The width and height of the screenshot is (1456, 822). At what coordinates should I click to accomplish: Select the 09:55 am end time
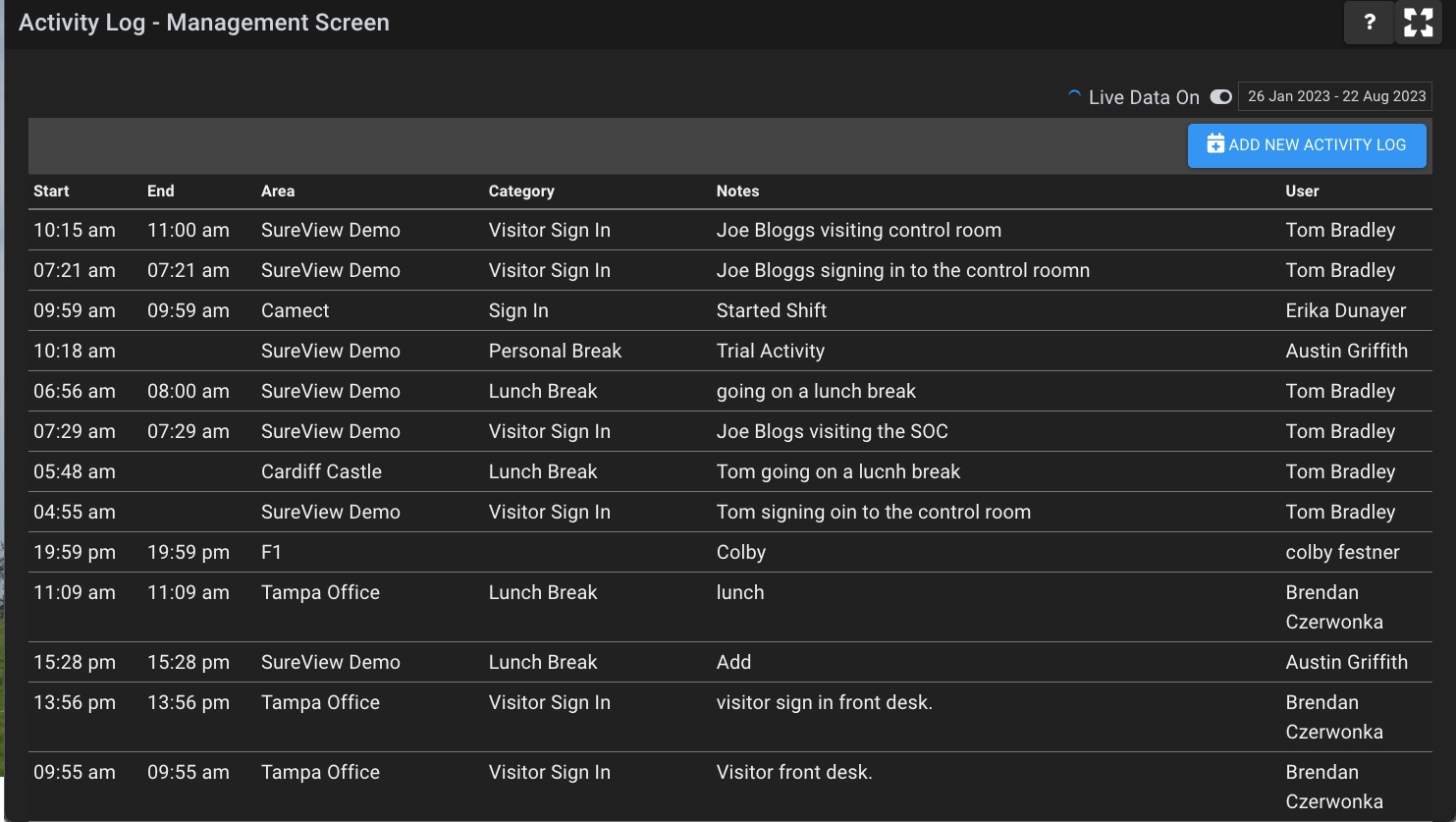coord(189,772)
